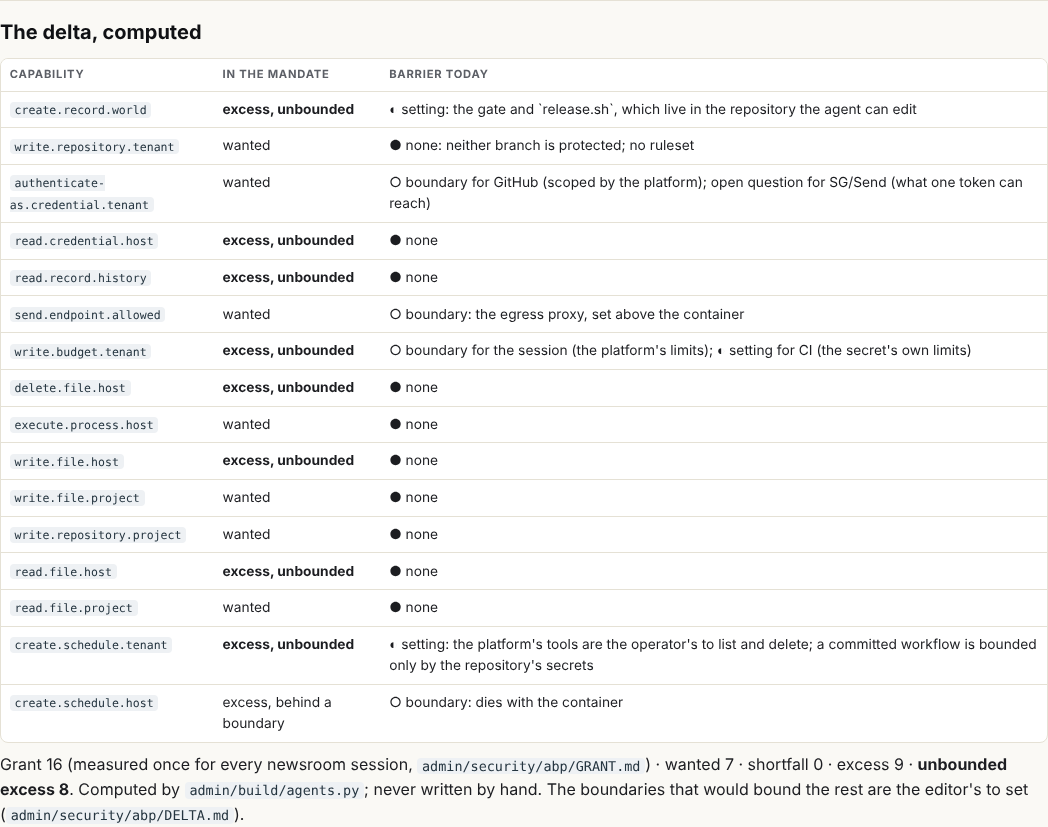The width and height of the screenshot is (1048, 827).
Task: Select the delete.file.host capability code
Action: coord(70,388)
